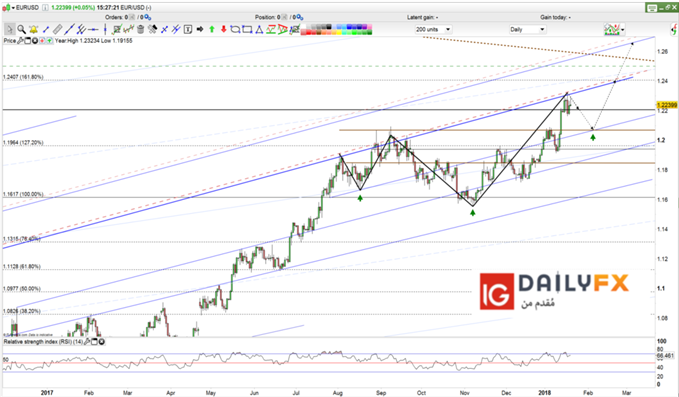Screen dimensions: 679x397
Task: Select the arrow cursor tool
Action: point(10,29)
